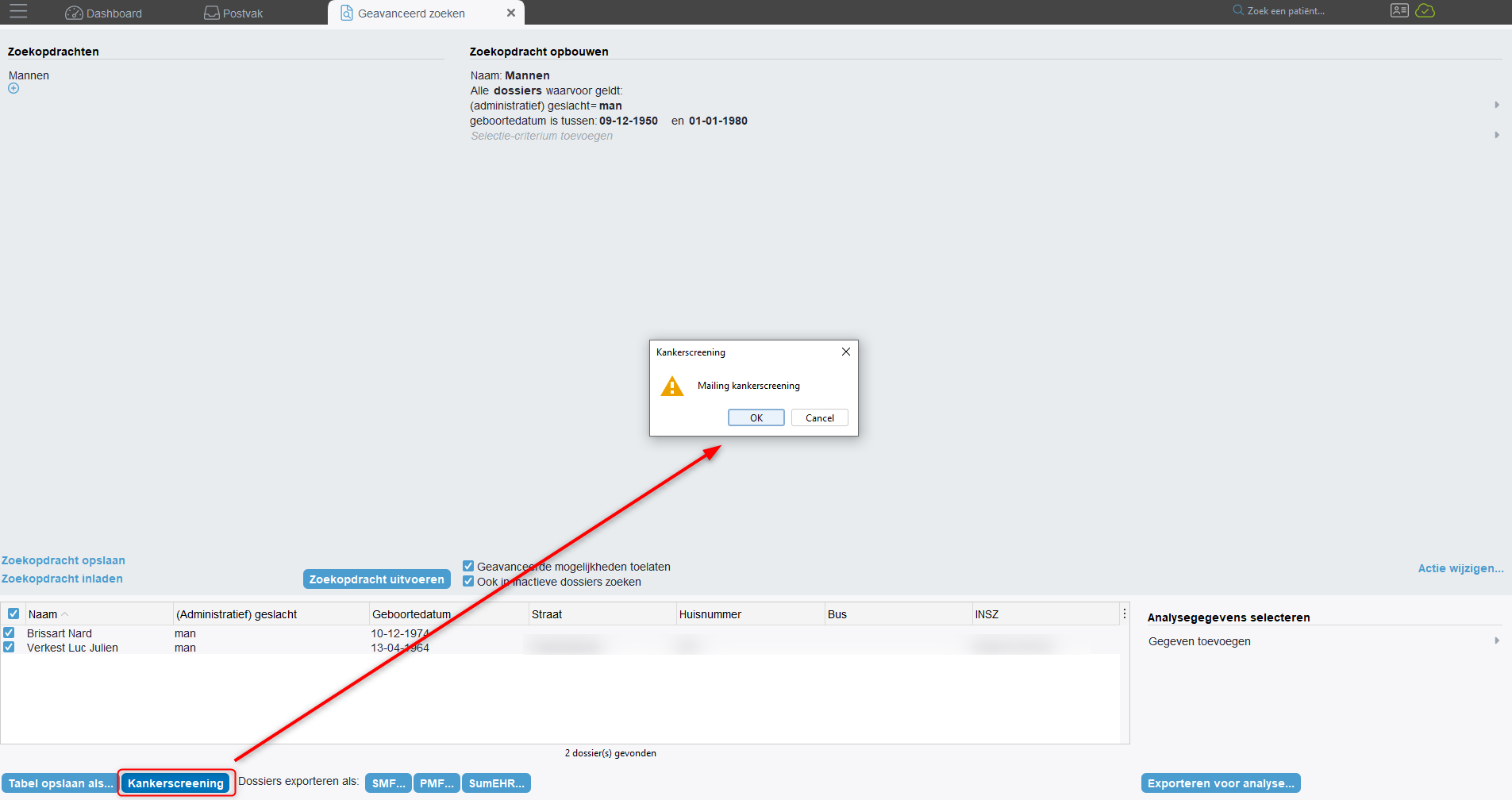This screenshot has width=1512, height=800.
Task: Switch to the Postvak tab
Action: (233, 13)
